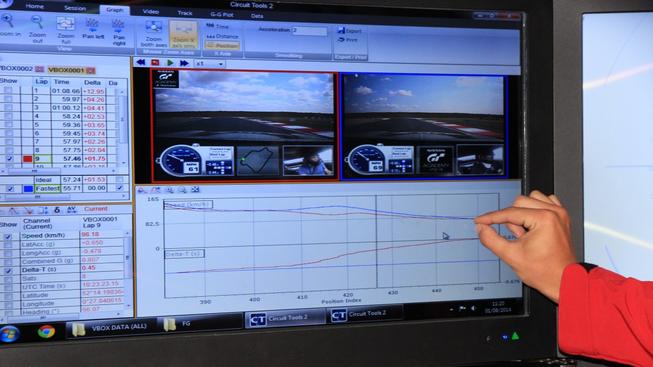Open the playback speed x1 dropdown
This screenshot has height=367, width=653.
pos(210,64)
